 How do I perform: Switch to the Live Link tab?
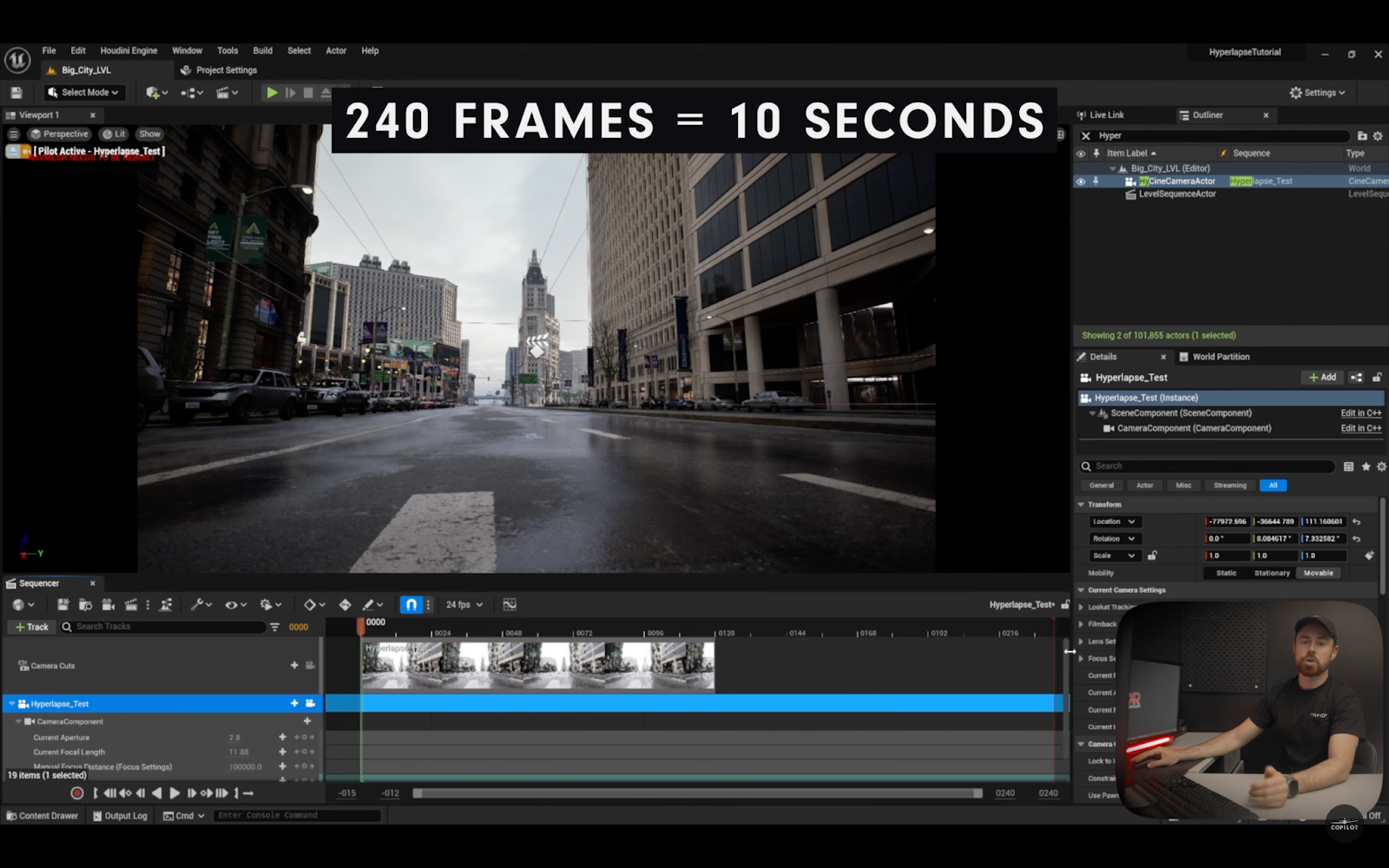click(x=1101, y=115)
